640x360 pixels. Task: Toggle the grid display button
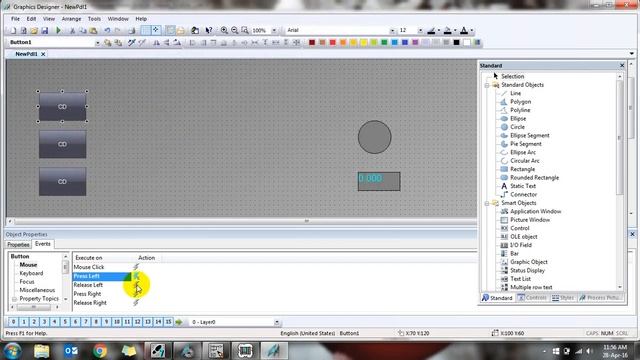pos(145,30)
